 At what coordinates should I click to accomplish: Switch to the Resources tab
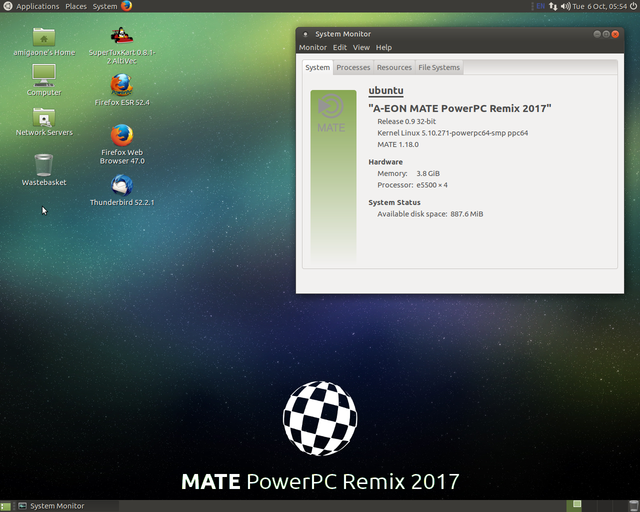(394, 67)
